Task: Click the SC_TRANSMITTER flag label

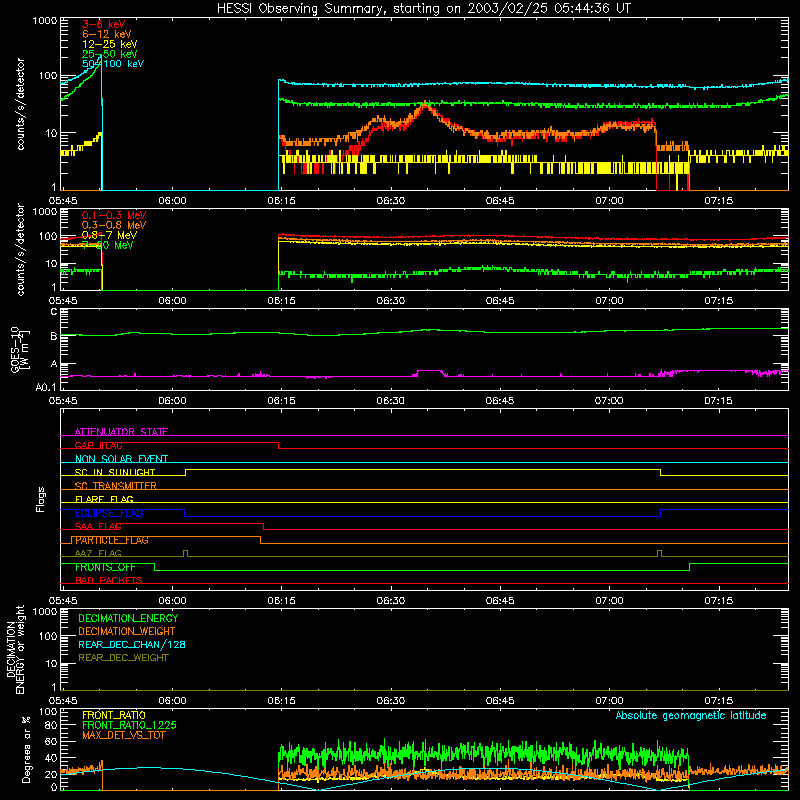Action: [116, 486]
